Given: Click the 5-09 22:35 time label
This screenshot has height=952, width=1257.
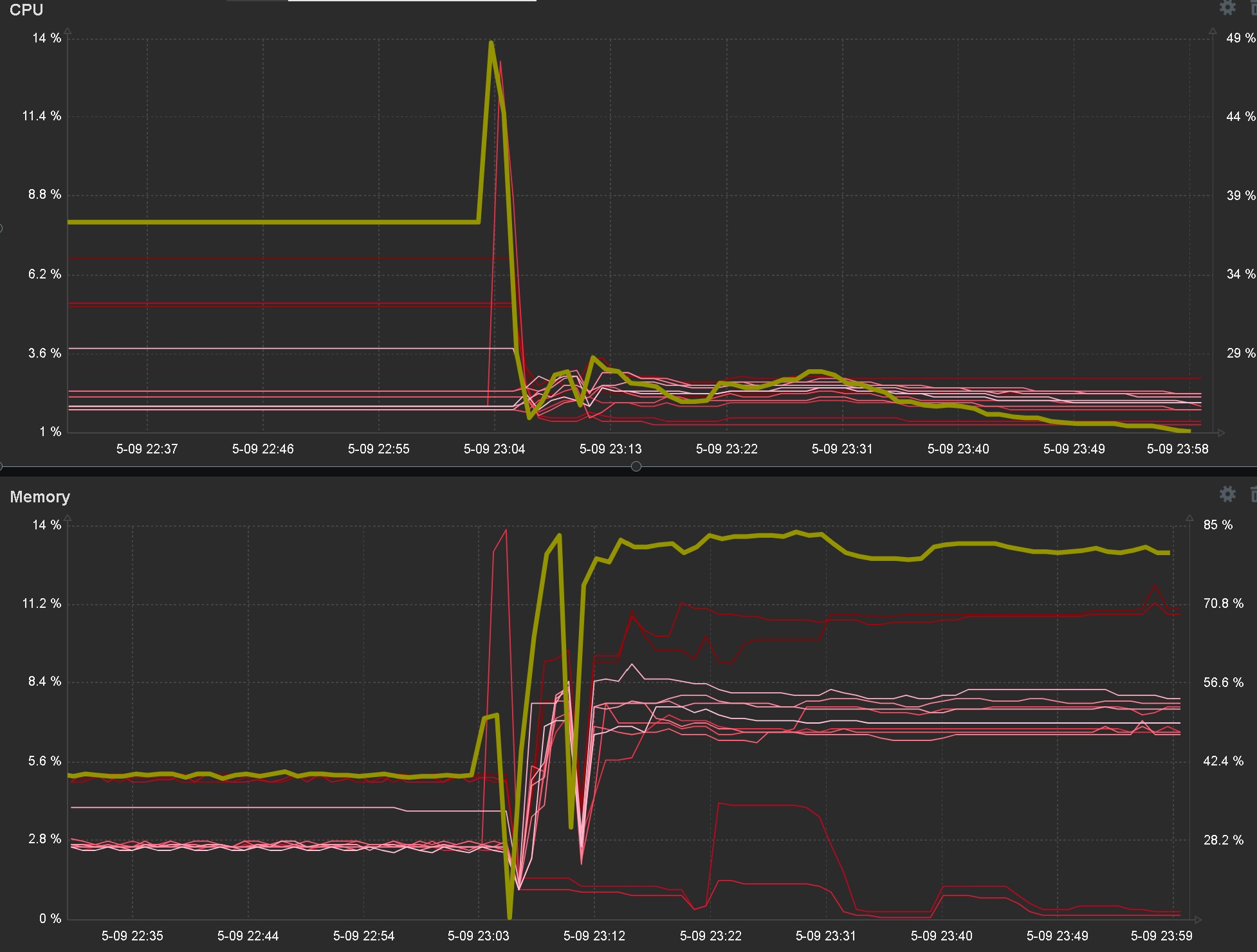Looking at the screenshot, I should click(x=132, y=936).
